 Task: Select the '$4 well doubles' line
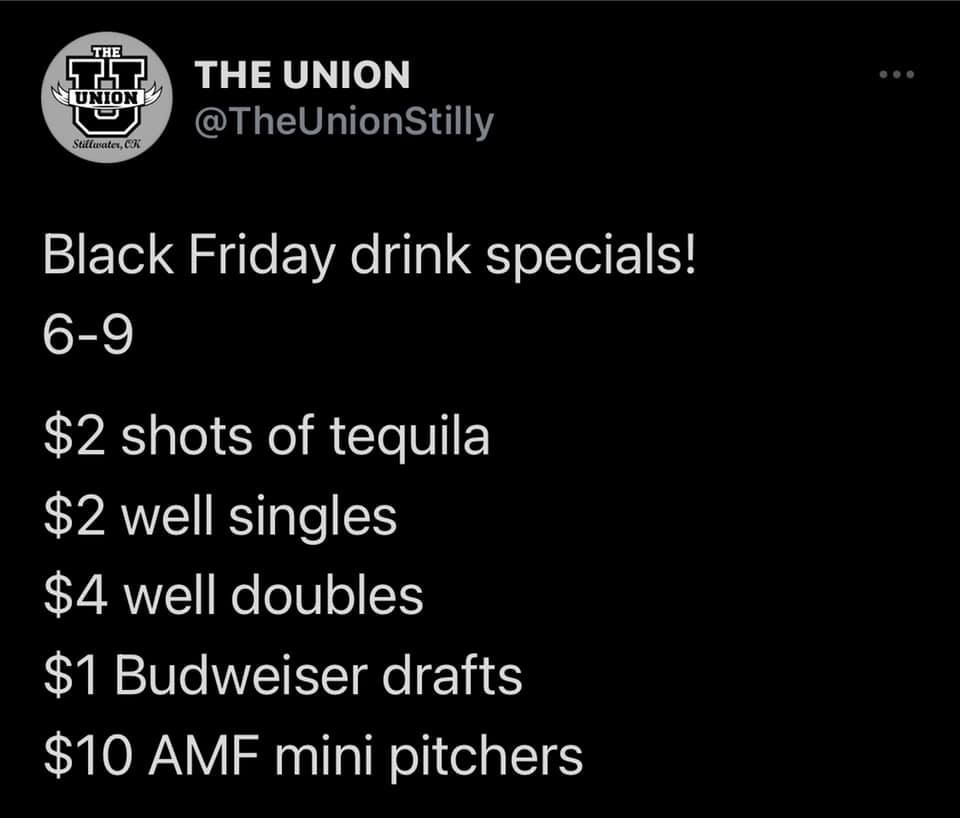pyautogui.click(x=233, y=596)
